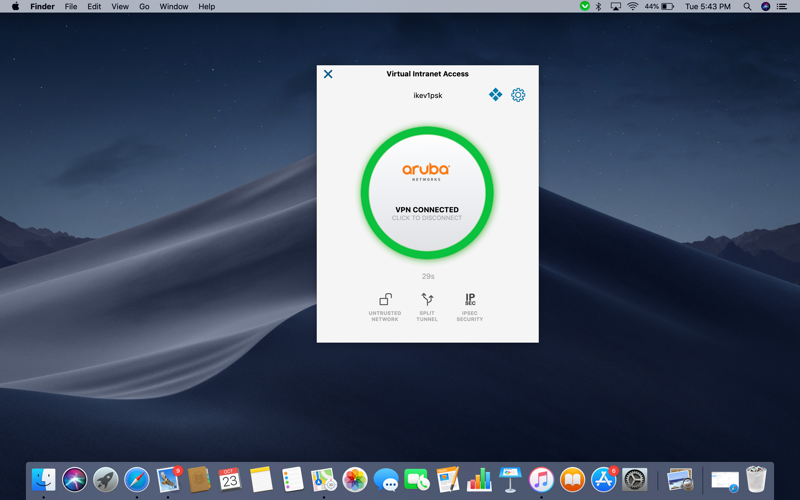800x500 pixels.
Task: Open Keynote podium icon in Dock
Action: (x=510, y=480)
